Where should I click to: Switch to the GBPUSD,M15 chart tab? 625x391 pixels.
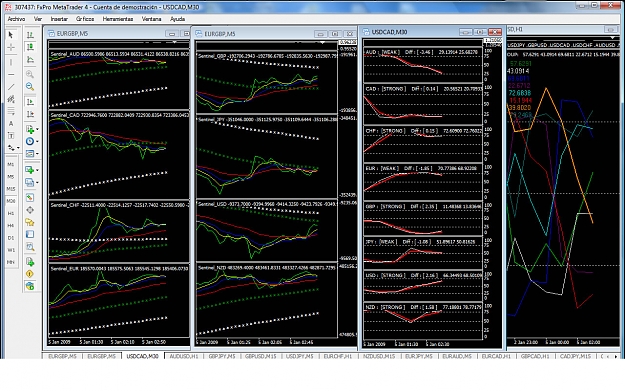[260, 356]
